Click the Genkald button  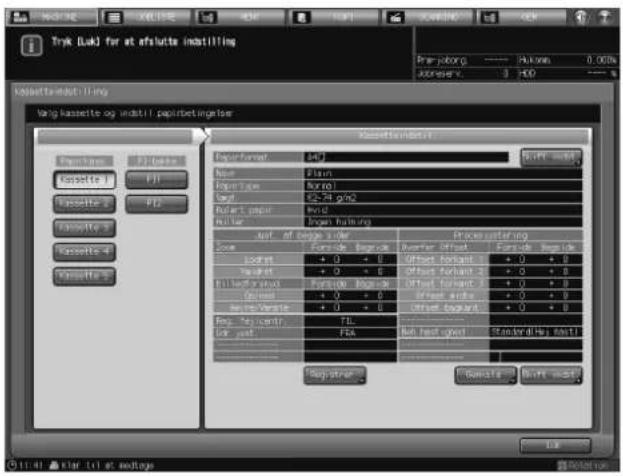pyautogui.click(x=486, y=375)
